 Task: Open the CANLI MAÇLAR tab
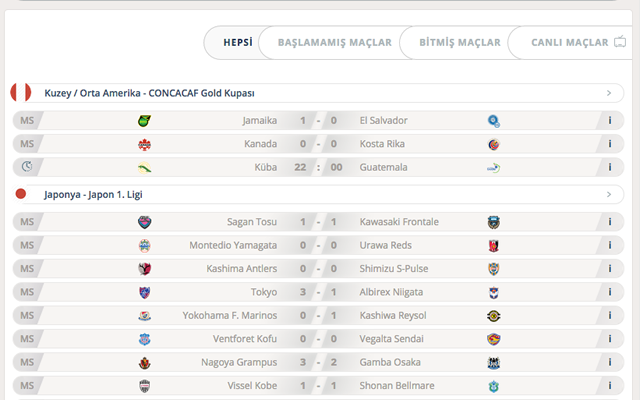(572, 42)
